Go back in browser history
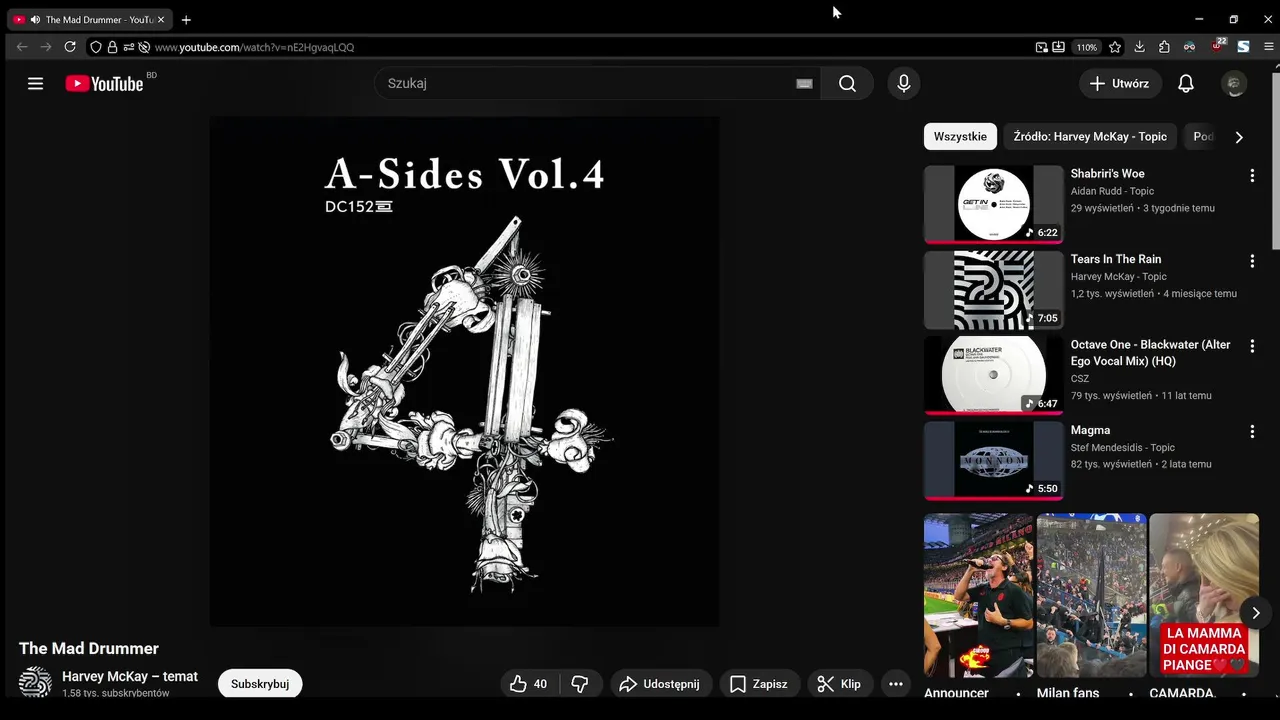This screenshot has height=720, width=1280. (x=22, y=47)
